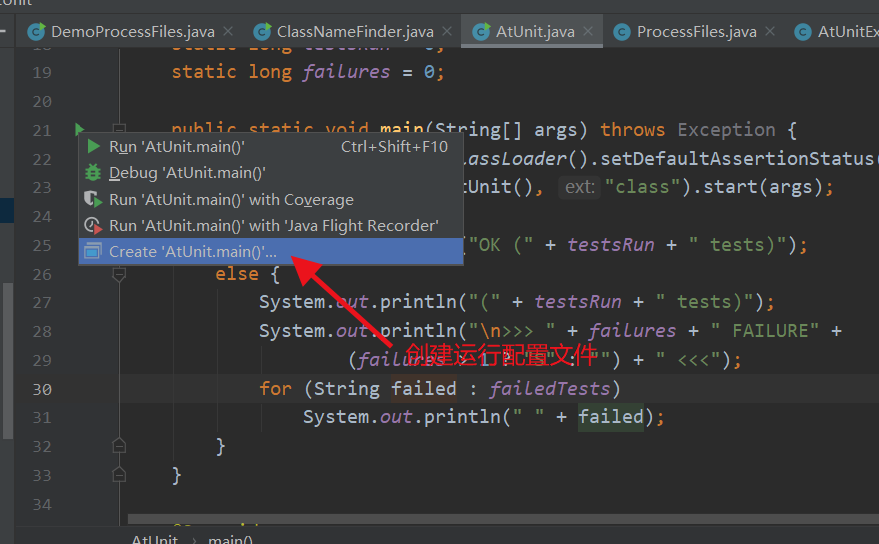
Task: Collapse the fold end marker at line 33
Action: (x=119, y=474)
